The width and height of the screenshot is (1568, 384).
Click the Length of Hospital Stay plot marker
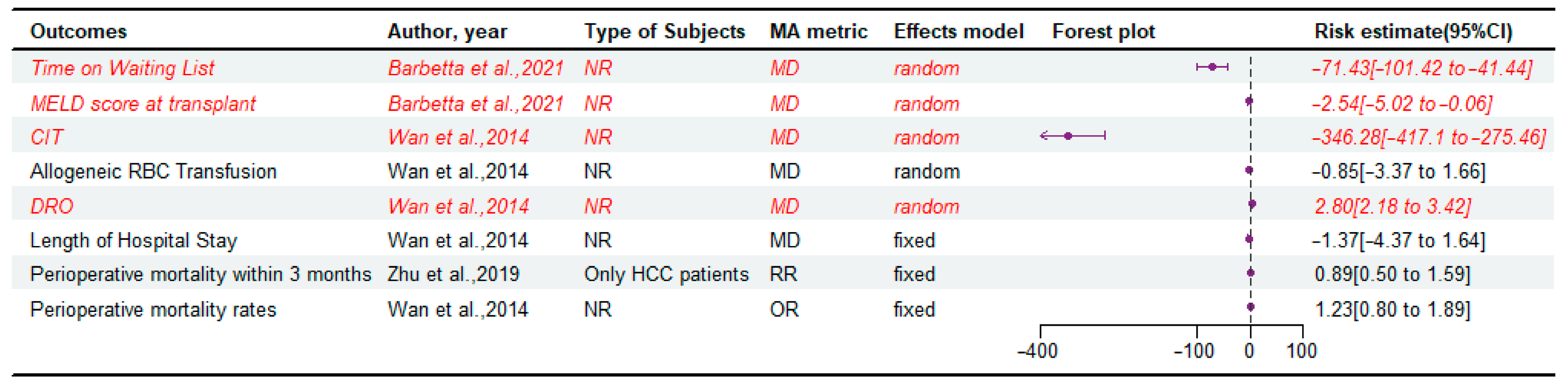point(1249,240)
